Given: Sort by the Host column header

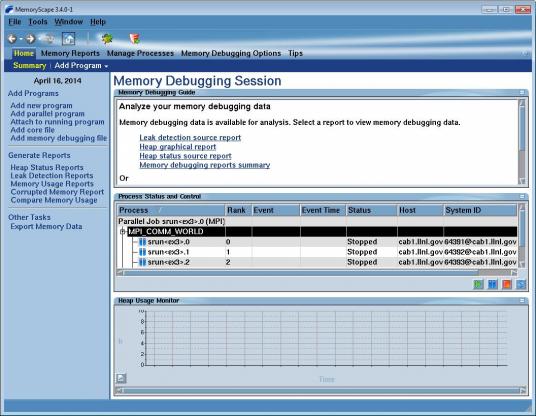Looking at the screenshot, I should click(x=420, y=210).
